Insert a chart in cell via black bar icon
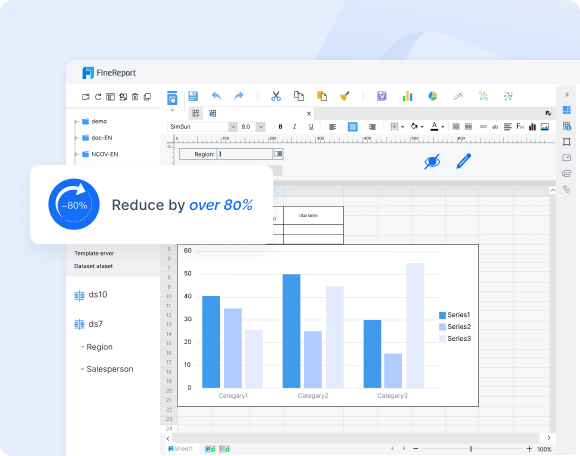The height and width of the screenshot is (456, 580). click(x=532, y=127)
